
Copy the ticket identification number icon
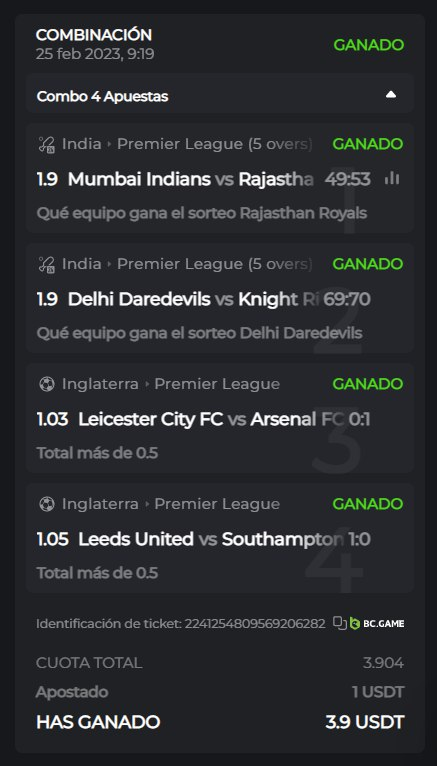tap(340, 623)
